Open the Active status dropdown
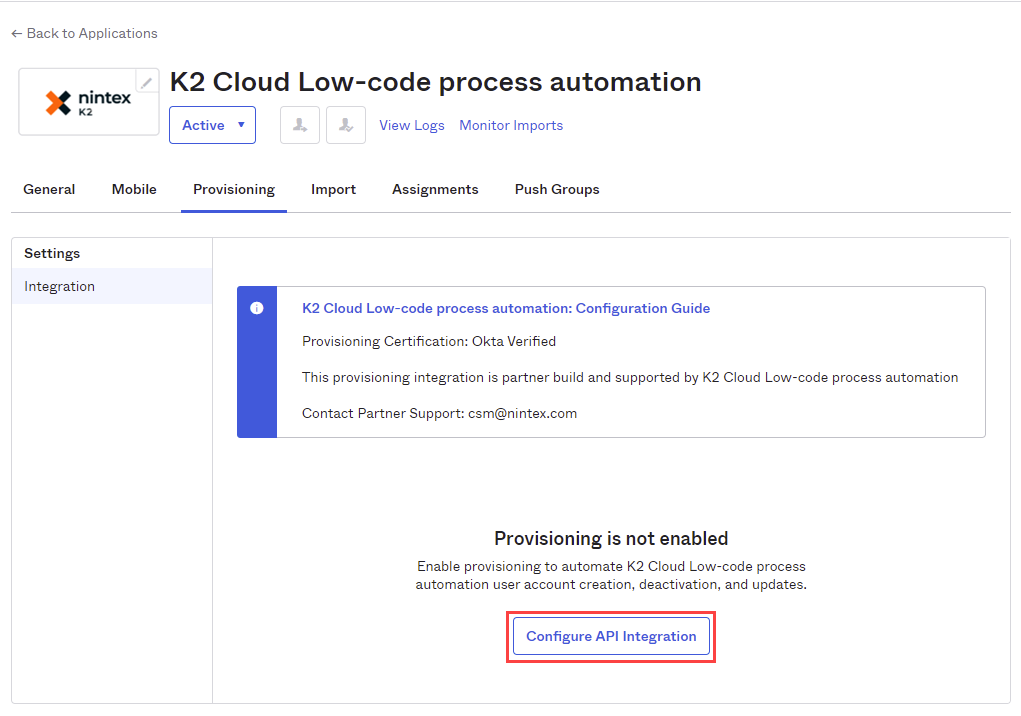Screen dimensions: 1021x716 [212, 125]
